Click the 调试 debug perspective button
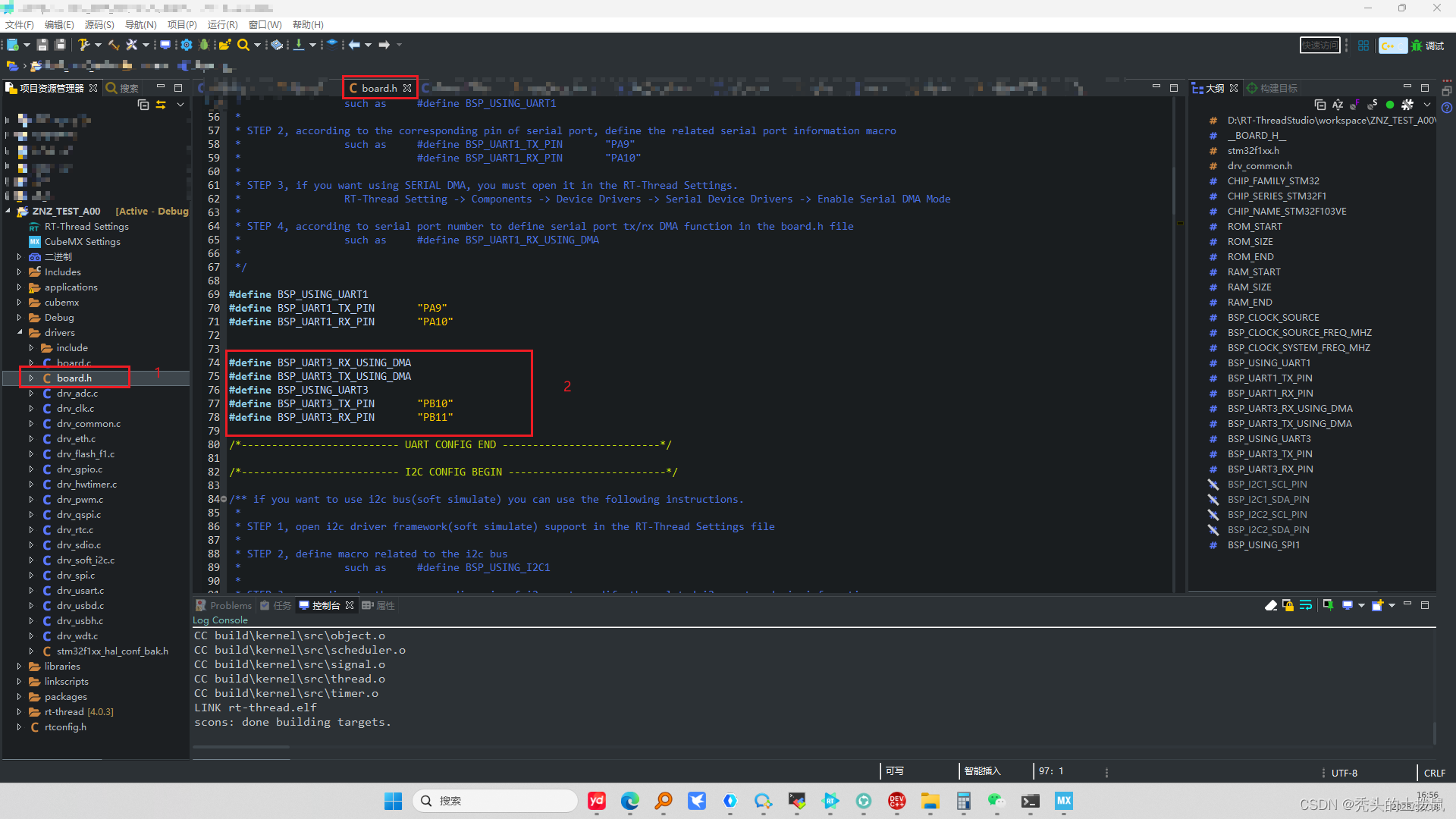The height and width of the screenshot is (819, 1456). pyautogui.click(x=1427, y=45)
